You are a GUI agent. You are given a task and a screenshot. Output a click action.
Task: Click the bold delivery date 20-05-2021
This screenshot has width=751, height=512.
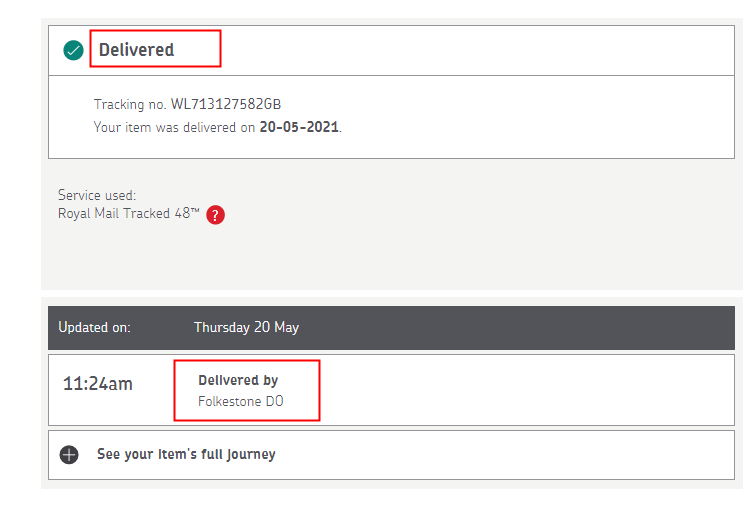299,128
